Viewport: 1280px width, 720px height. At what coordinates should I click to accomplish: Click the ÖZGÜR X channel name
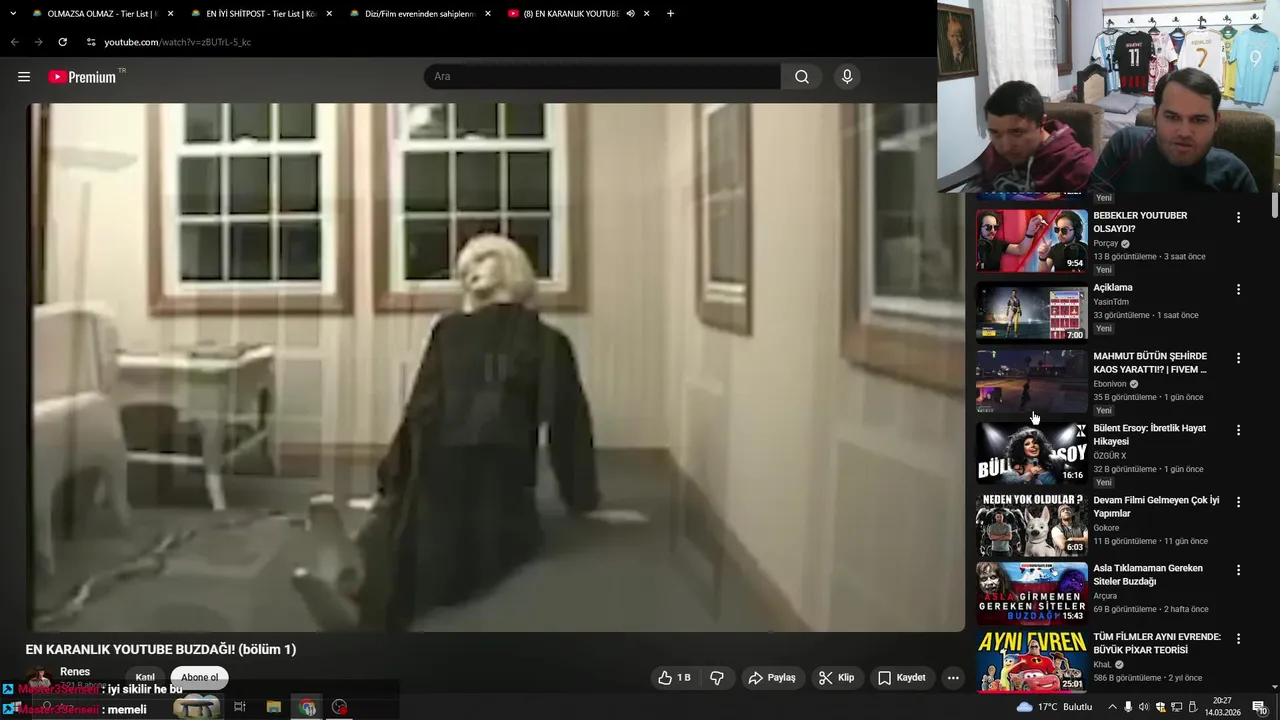pos(1110,456)
